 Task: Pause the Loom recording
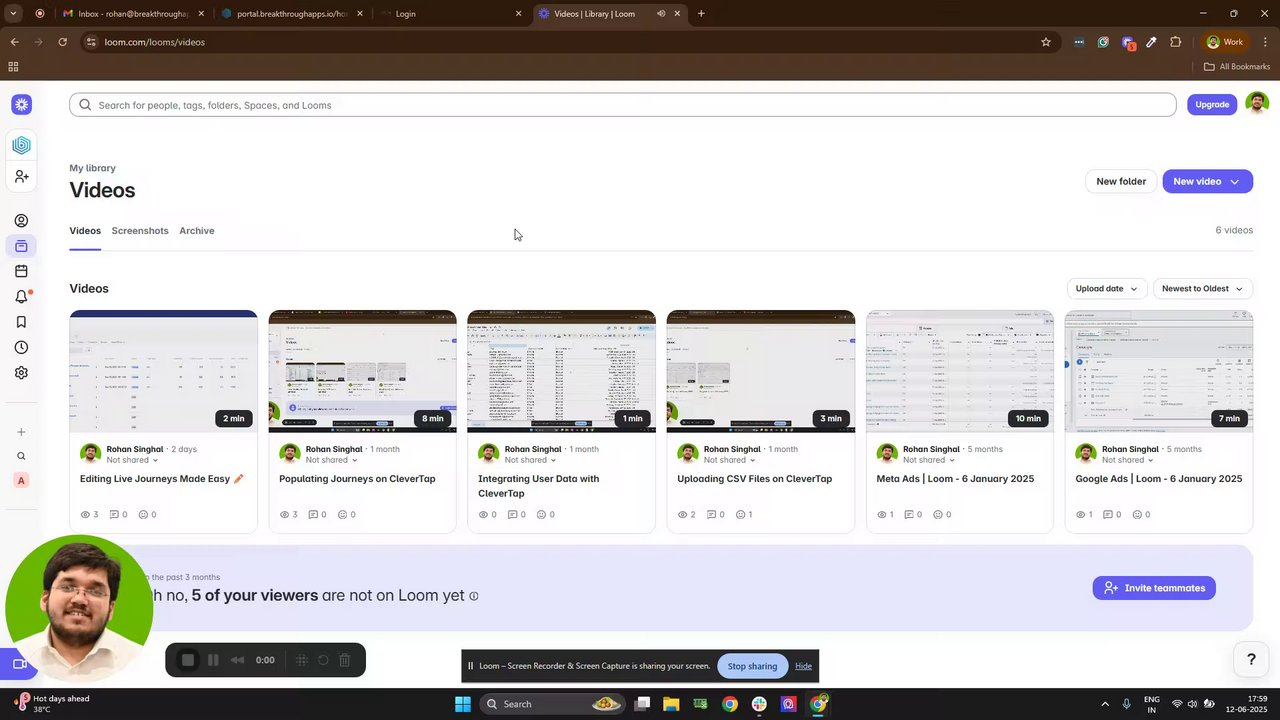[x=213, y=660]
